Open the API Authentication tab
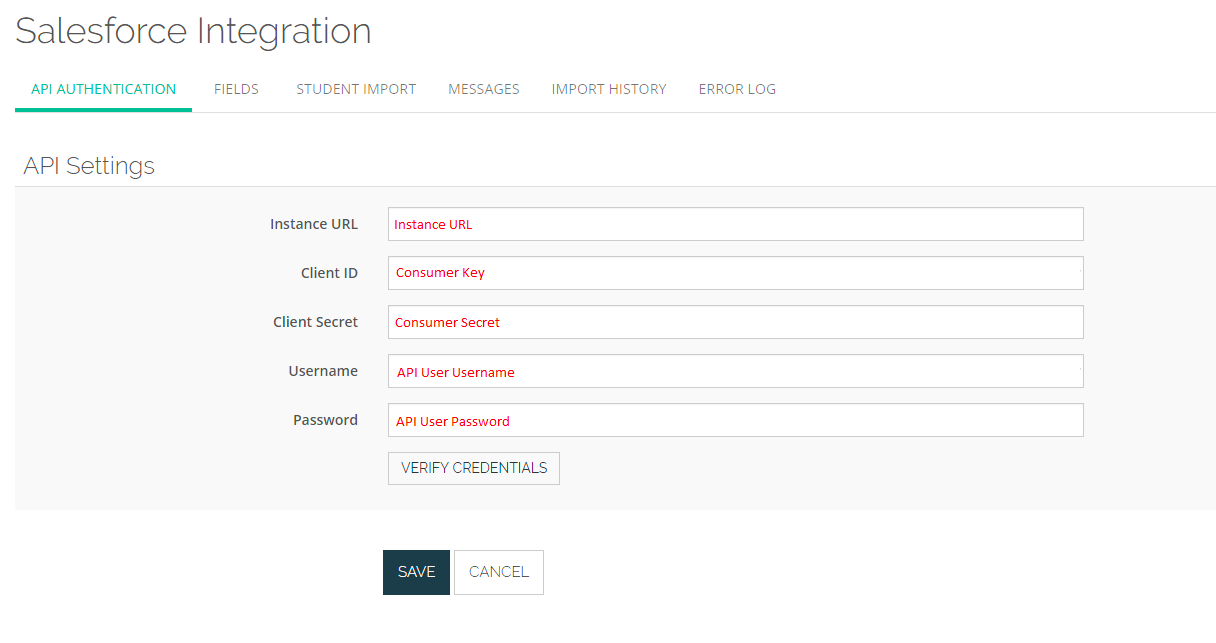 (103, 89)
